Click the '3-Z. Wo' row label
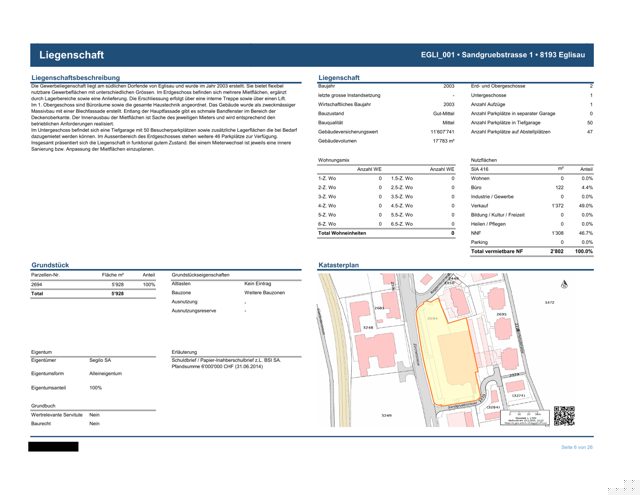The image size is (640, 495). [x=327, y=197]
